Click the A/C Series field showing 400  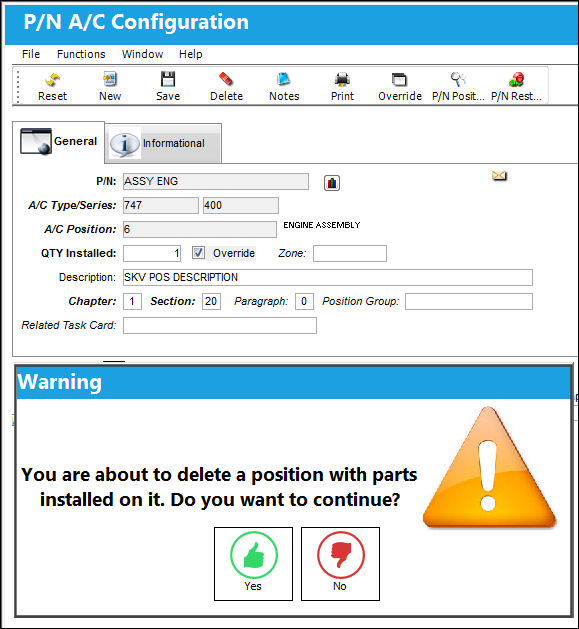click(x=241, y=205)
